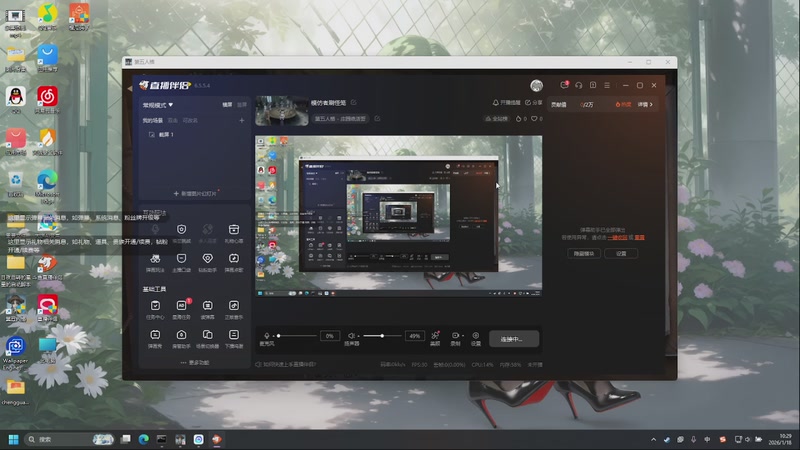
Task: Click the 分享 share button
Action: pos(534,103)
